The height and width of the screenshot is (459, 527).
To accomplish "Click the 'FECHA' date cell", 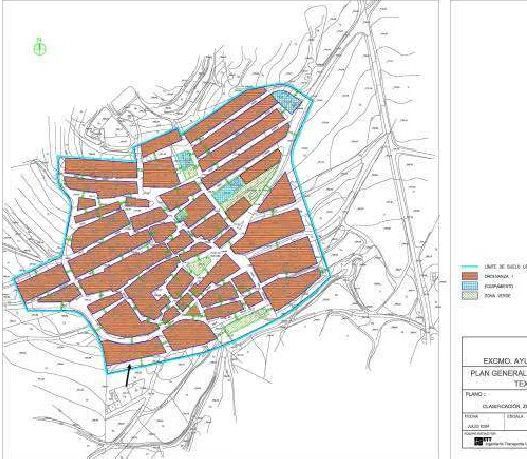I will 484,421.
